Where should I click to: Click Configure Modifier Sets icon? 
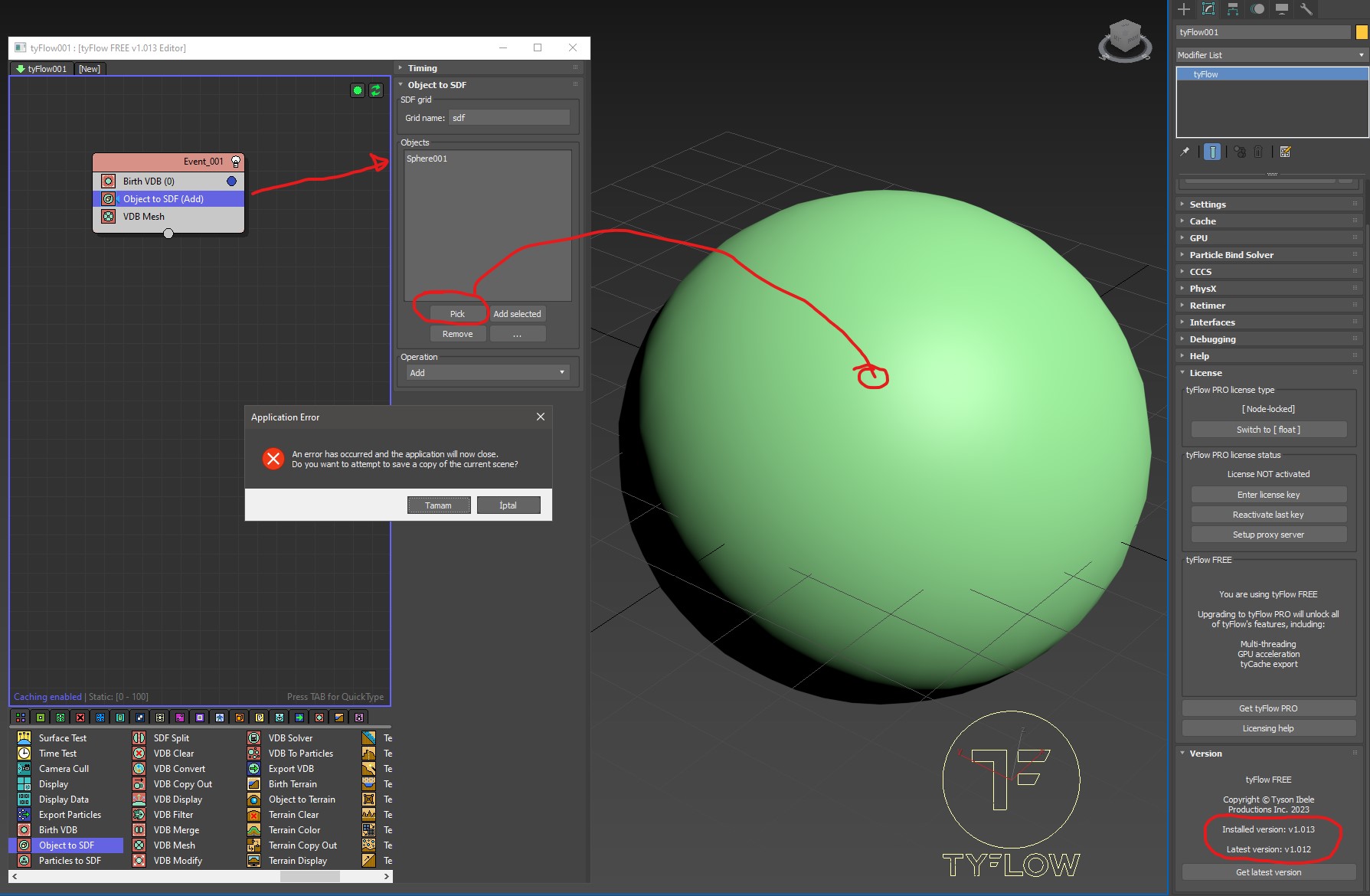click(x=1286, y=152)
